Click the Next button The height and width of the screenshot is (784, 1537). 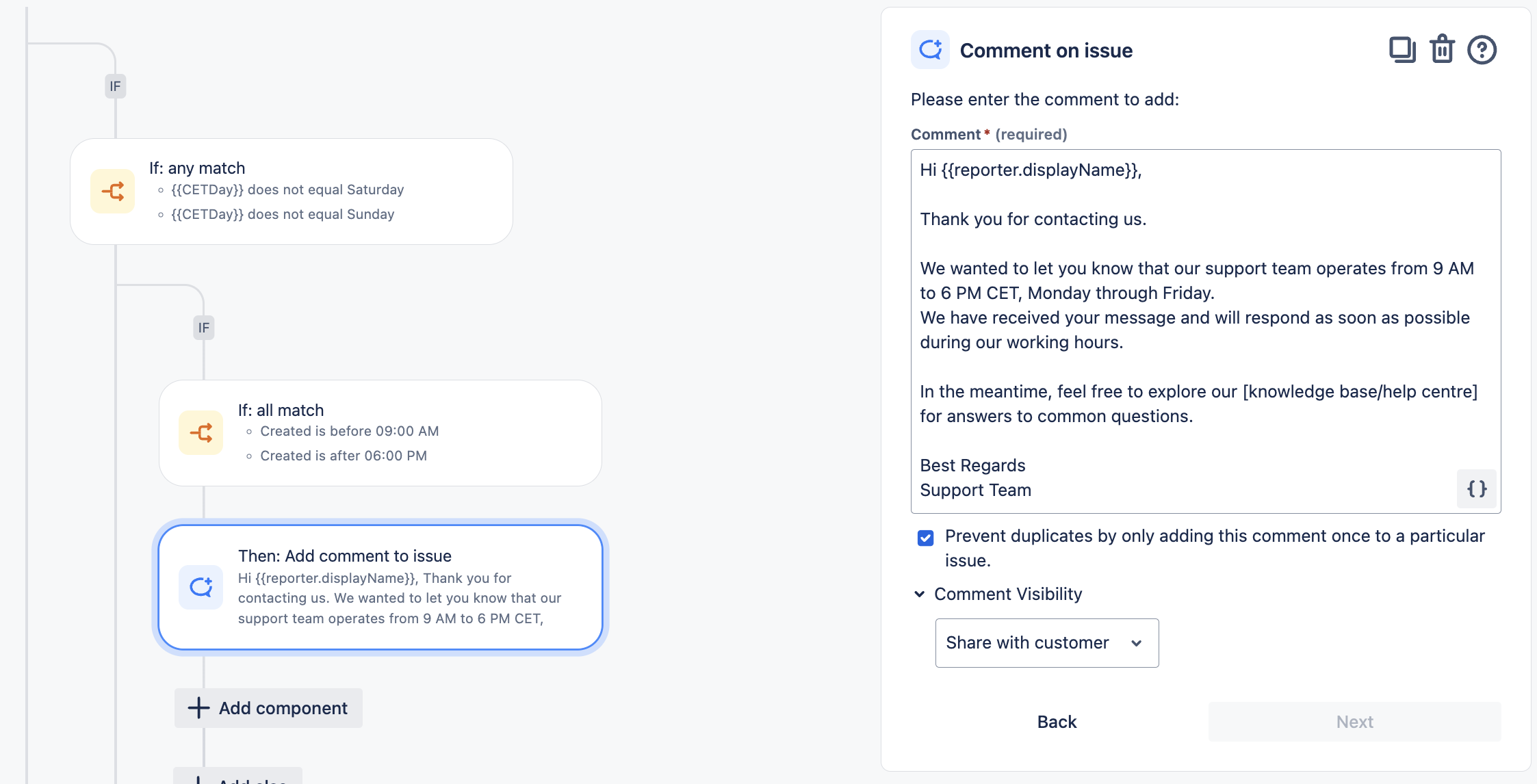coord(1354,722)
